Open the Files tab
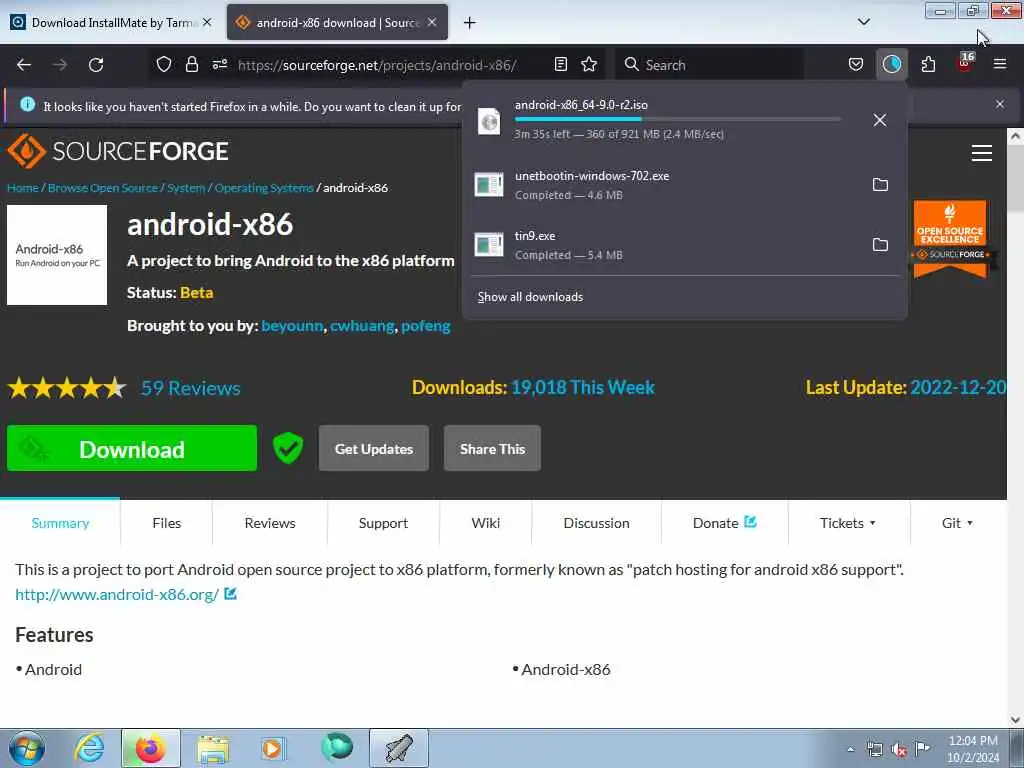The width and height of the screenshot is (1024, 768). (x=167, y=523)
